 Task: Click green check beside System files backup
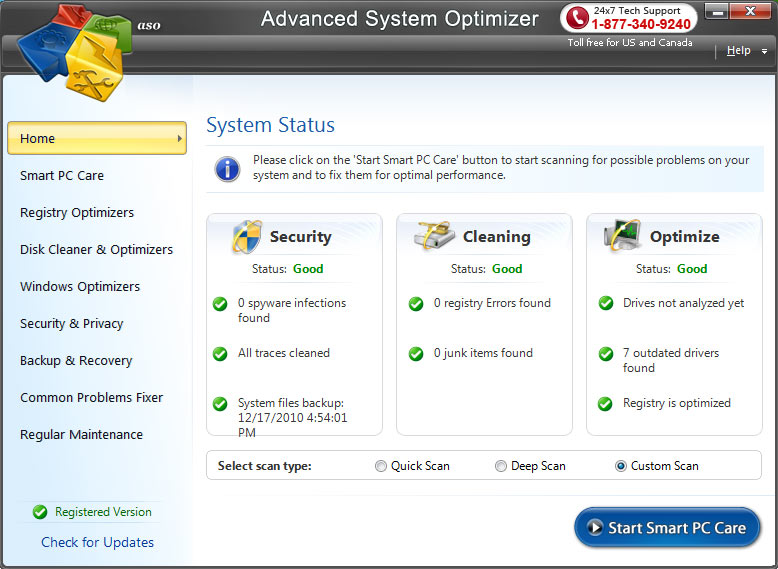(220, 404)
